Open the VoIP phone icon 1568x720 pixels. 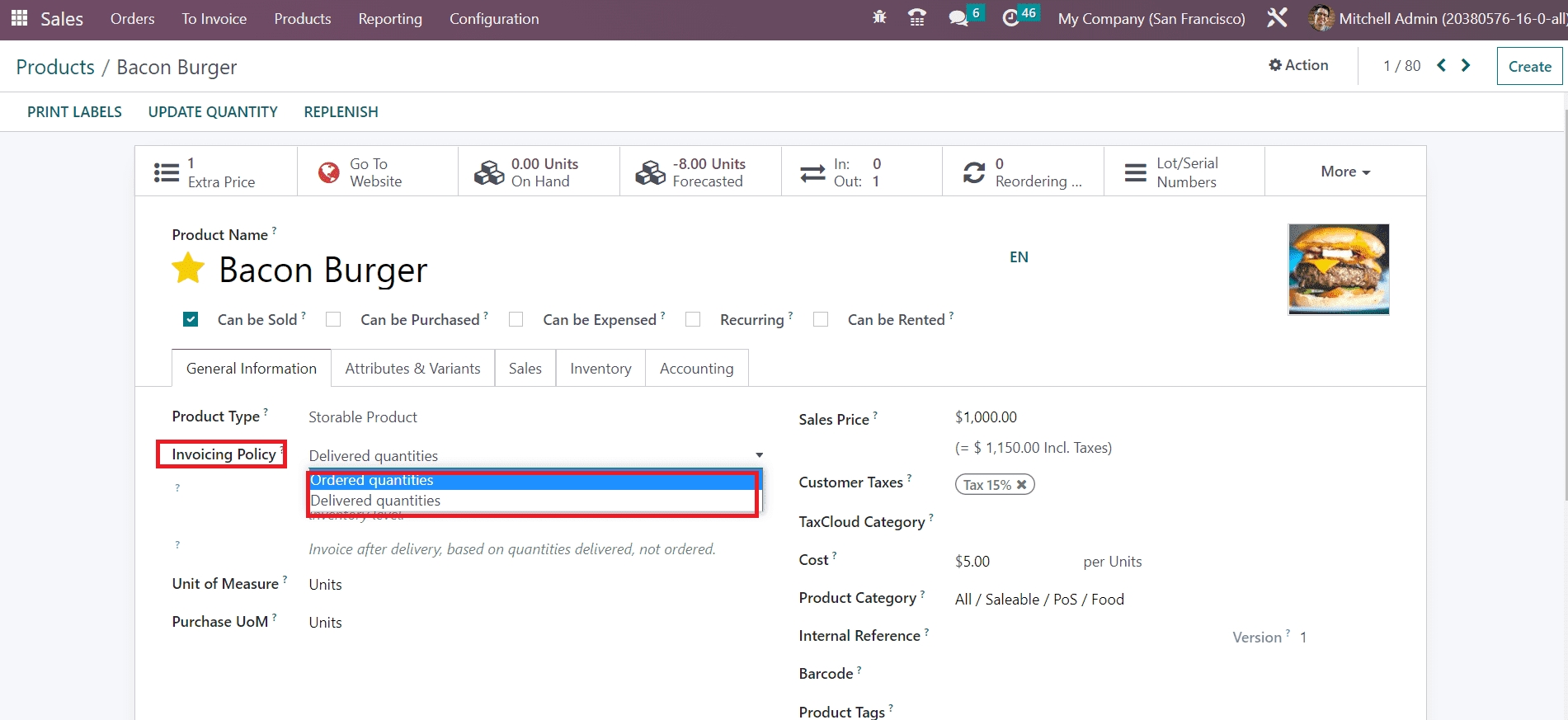pos(916,17)
